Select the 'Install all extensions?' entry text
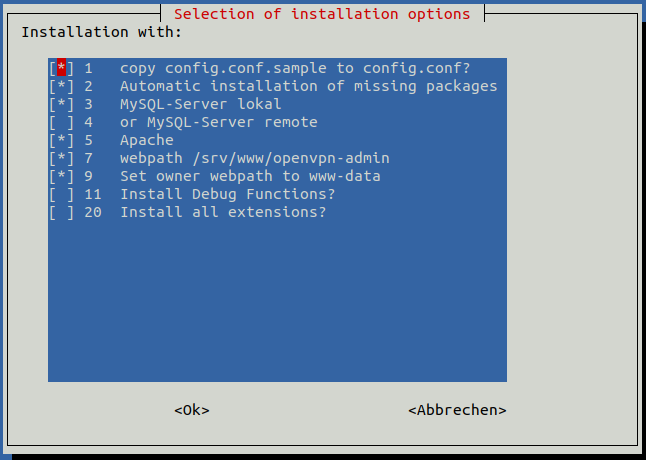The image size is (646, 460). (223, 212)
